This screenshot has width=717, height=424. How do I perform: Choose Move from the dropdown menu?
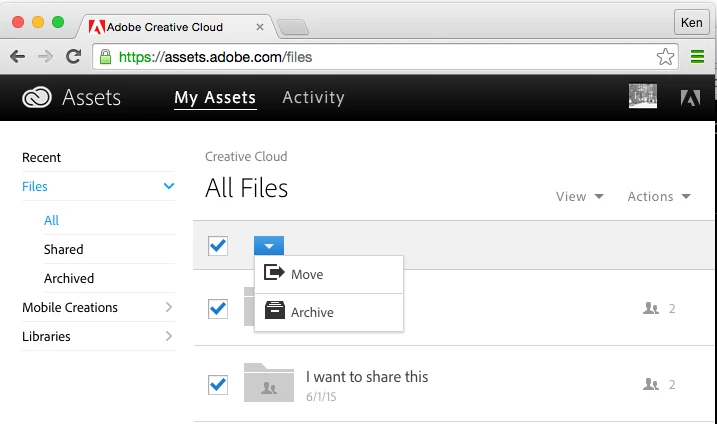pyautogui.click(x=329, y=274)
